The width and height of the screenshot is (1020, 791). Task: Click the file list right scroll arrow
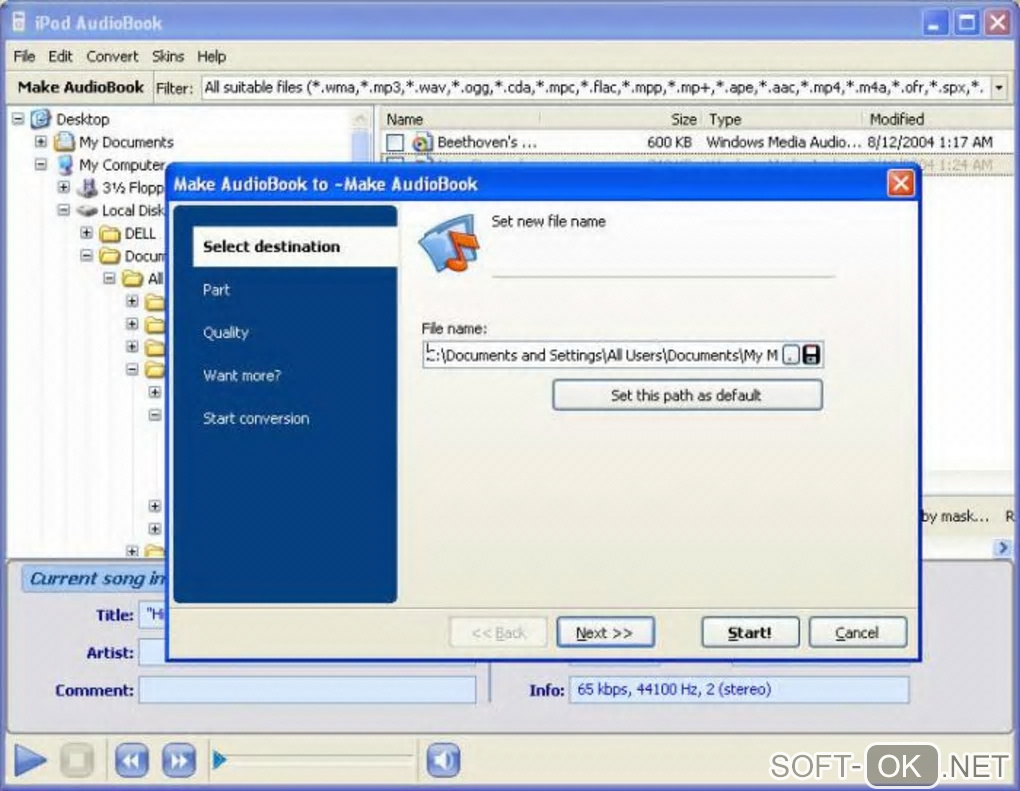[1002, 548]
